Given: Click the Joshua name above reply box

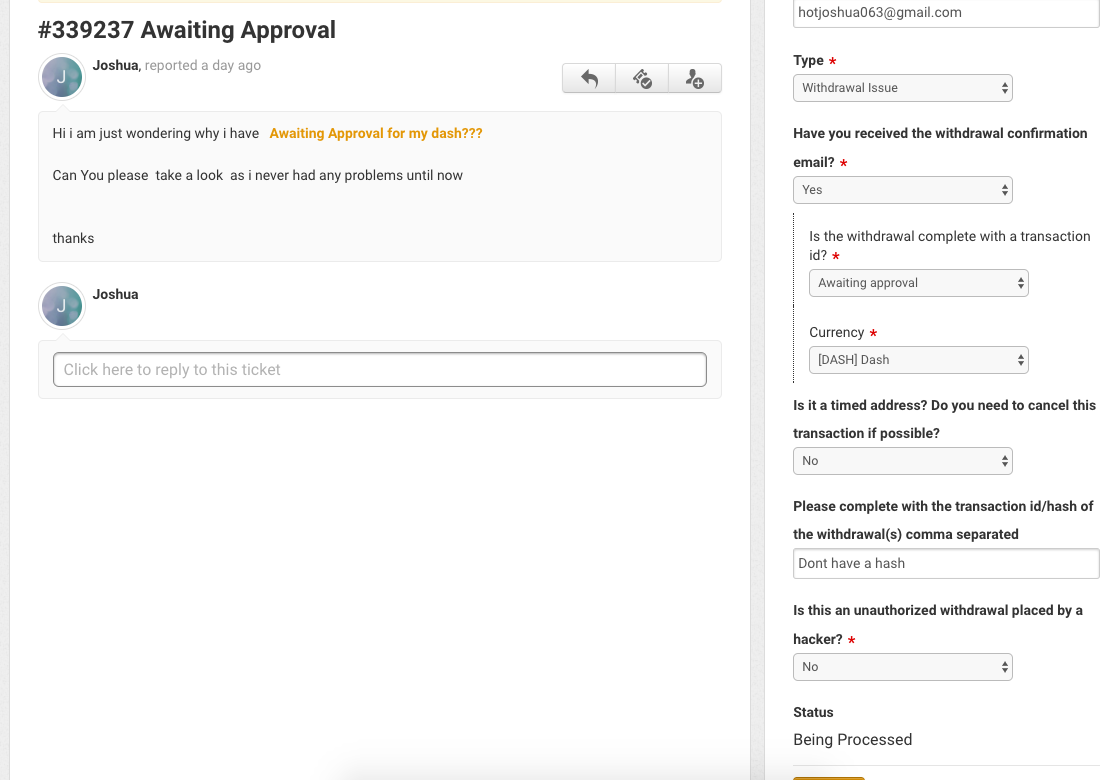Looking at the screenshot, I should (x=116, y=294).
